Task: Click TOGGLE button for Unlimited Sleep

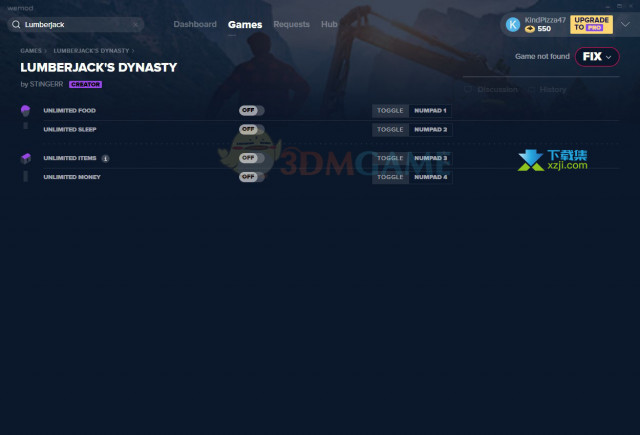Action: pos(390,129)
